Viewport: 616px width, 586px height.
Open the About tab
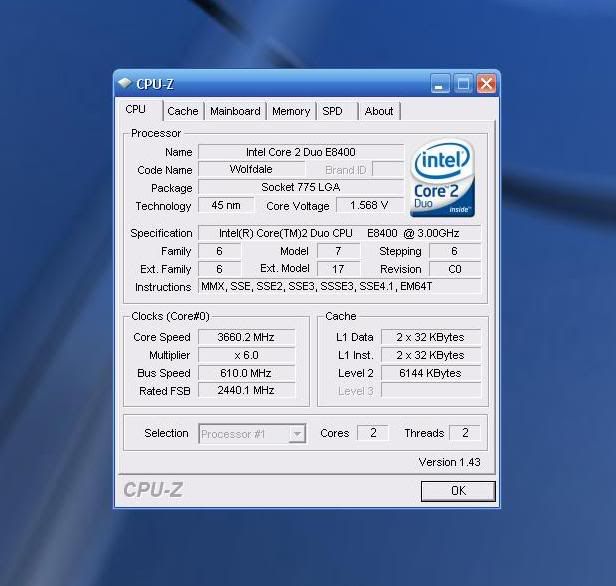pyautogui.click(x=379, y=111)
